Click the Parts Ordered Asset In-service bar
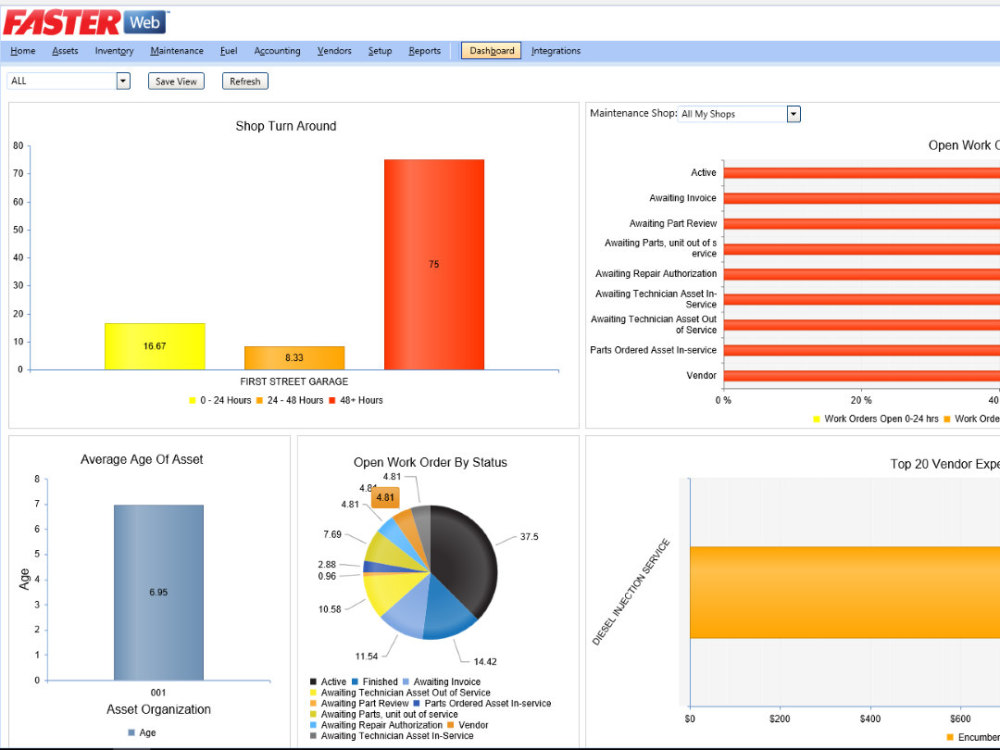Screen dimensions: 1000x750 (862, 350)
